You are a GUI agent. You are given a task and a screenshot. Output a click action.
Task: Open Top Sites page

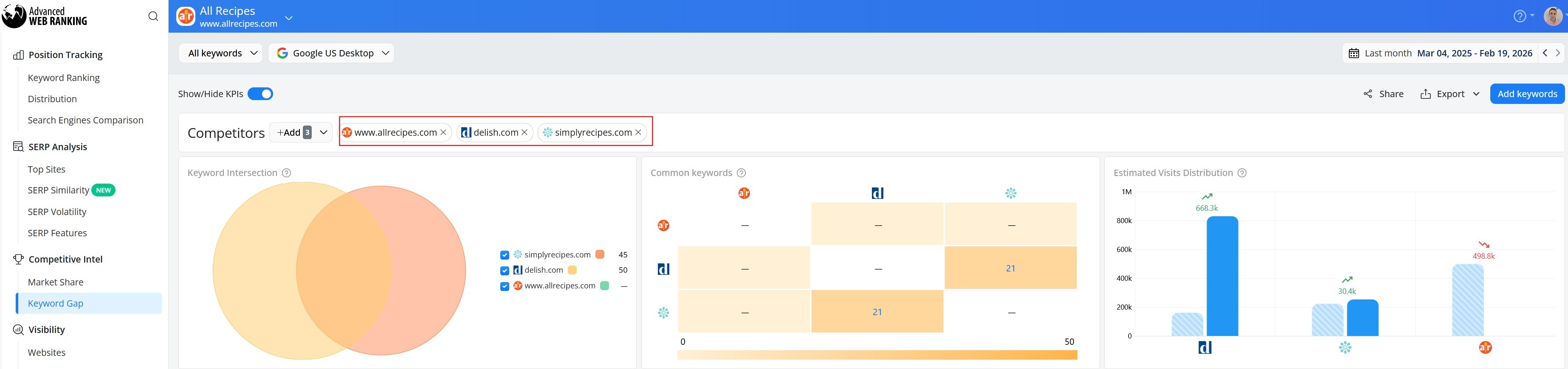point(46,170)
